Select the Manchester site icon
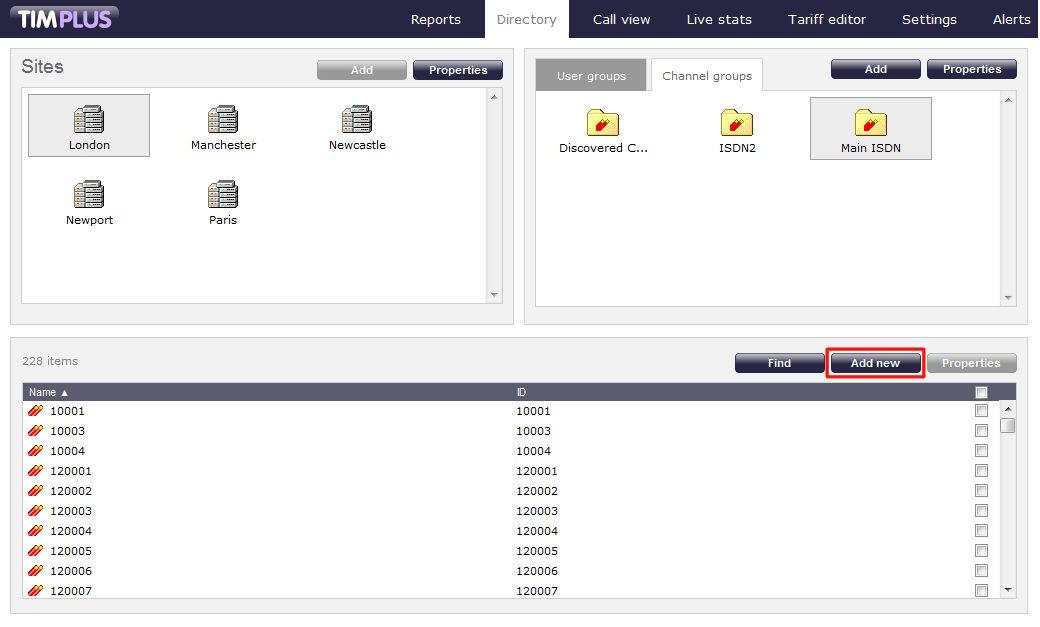The image size is (1040, 627). pyautogui.click(x=223, y=121)
